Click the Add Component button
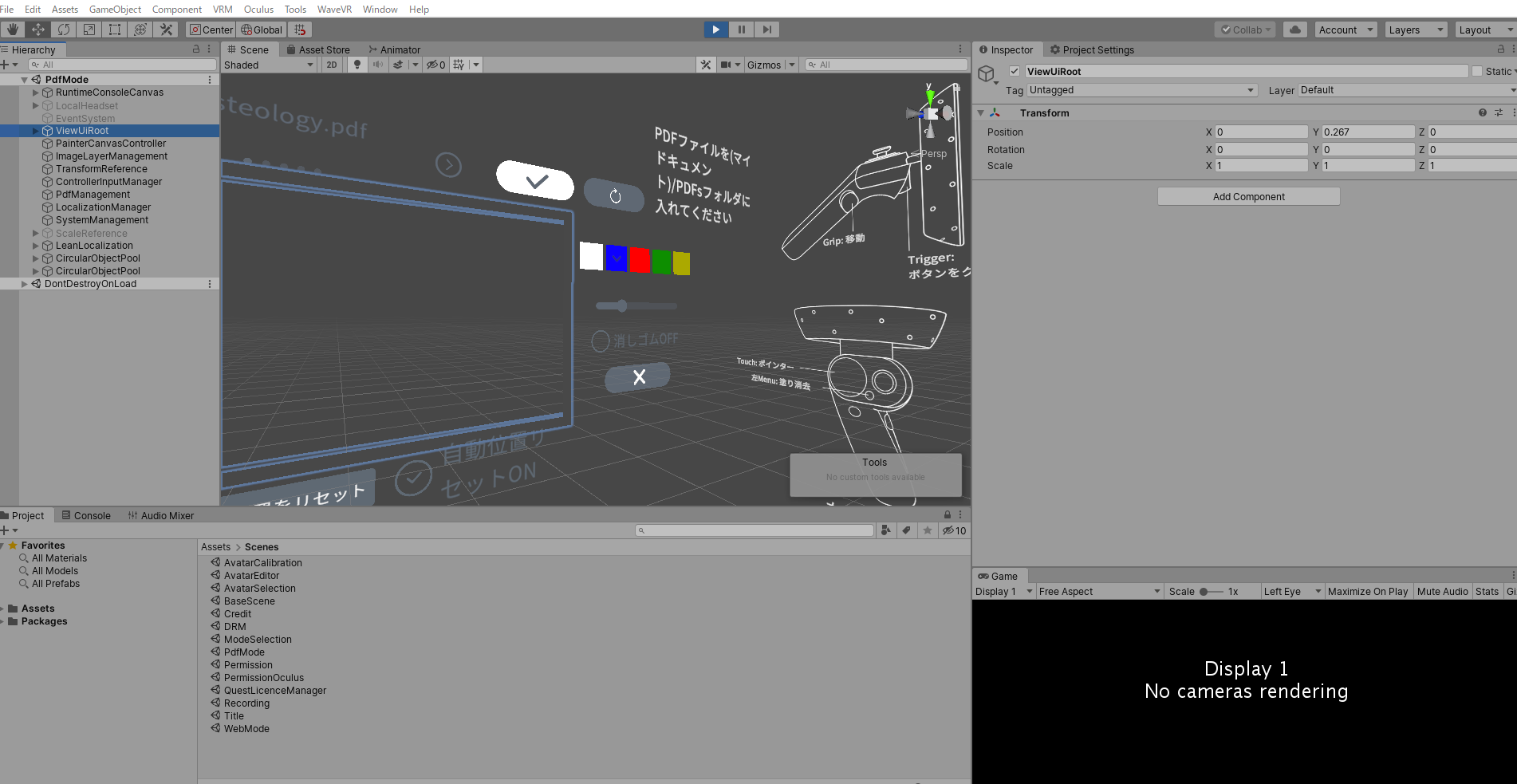The height and width of the screenshot is (784, 1517). [x=1248, y=196]
